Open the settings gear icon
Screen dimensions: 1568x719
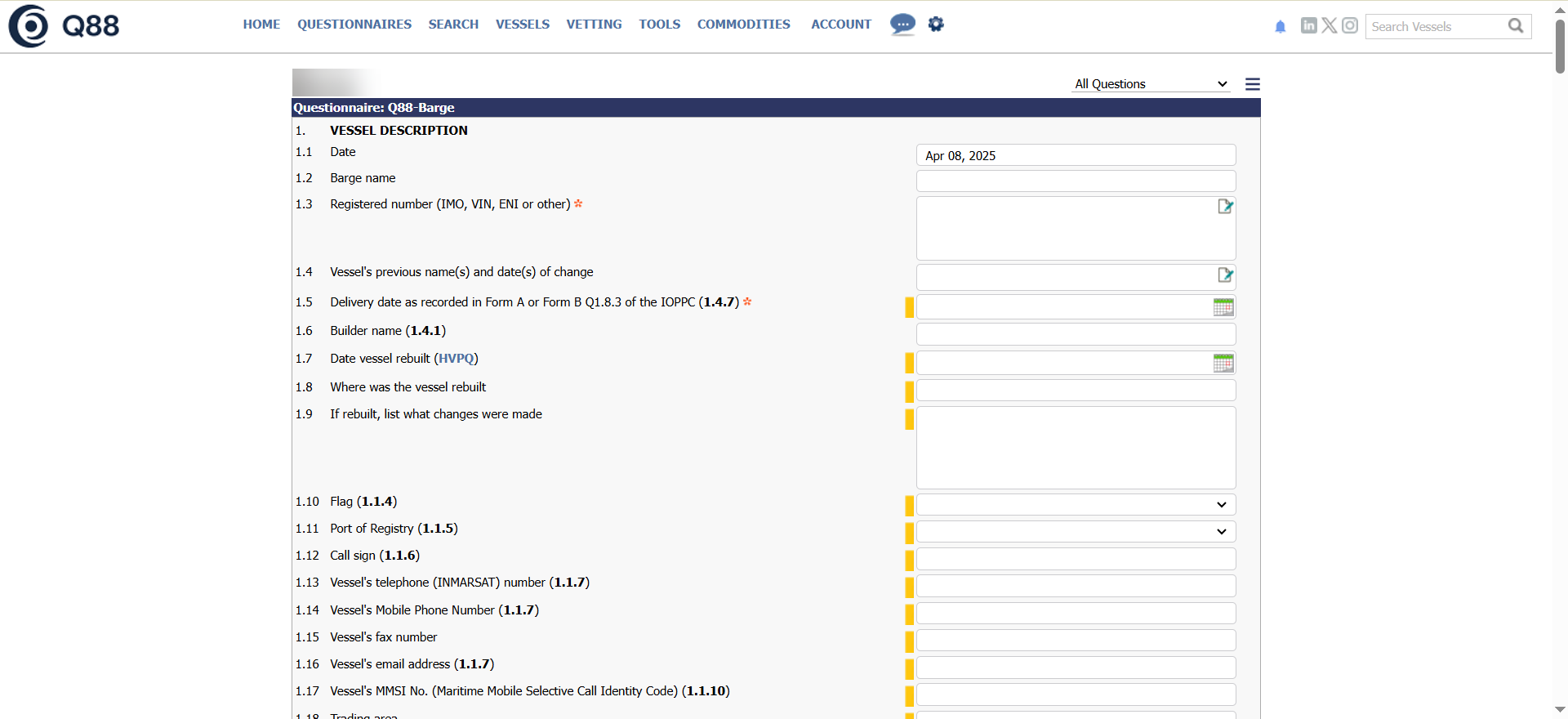(936, 25)
